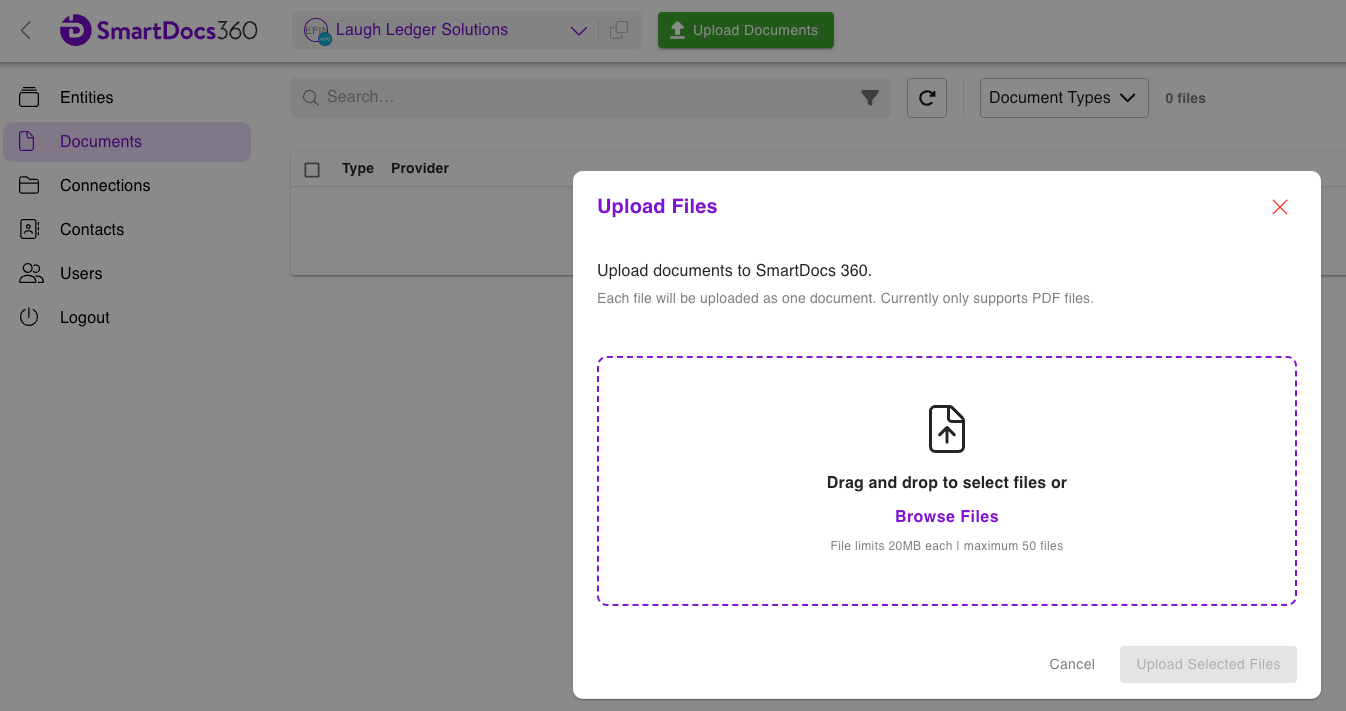Cancel the Upload Files dialog

tap(1071, 664)
